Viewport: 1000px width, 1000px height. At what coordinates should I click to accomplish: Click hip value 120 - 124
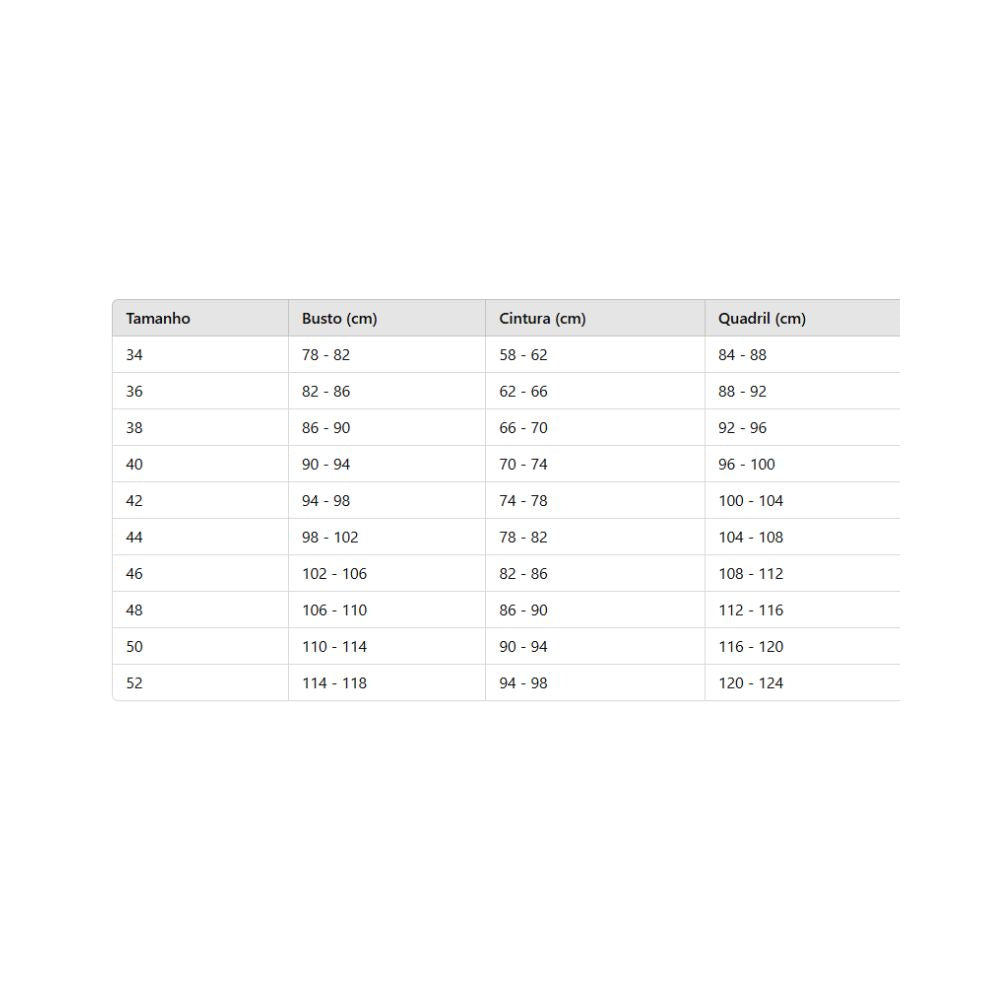point(750,683)
